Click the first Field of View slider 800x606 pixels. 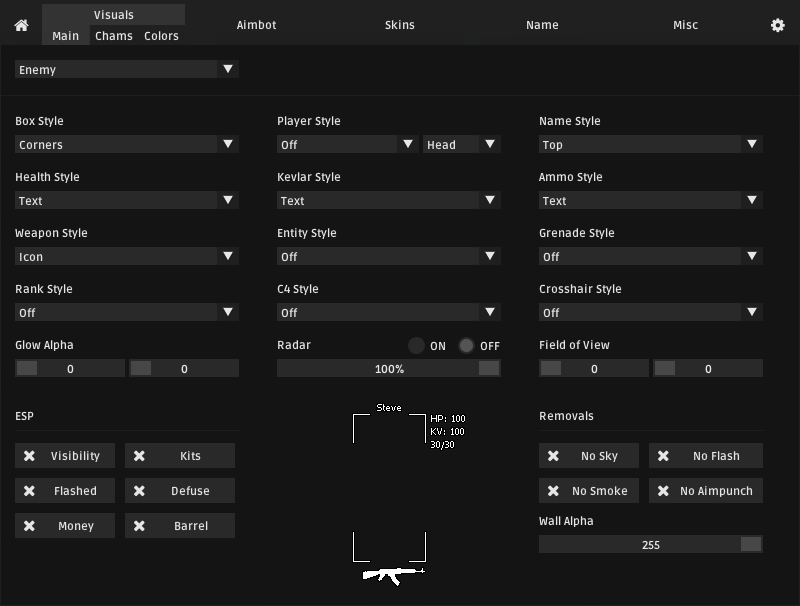[594, 368]
